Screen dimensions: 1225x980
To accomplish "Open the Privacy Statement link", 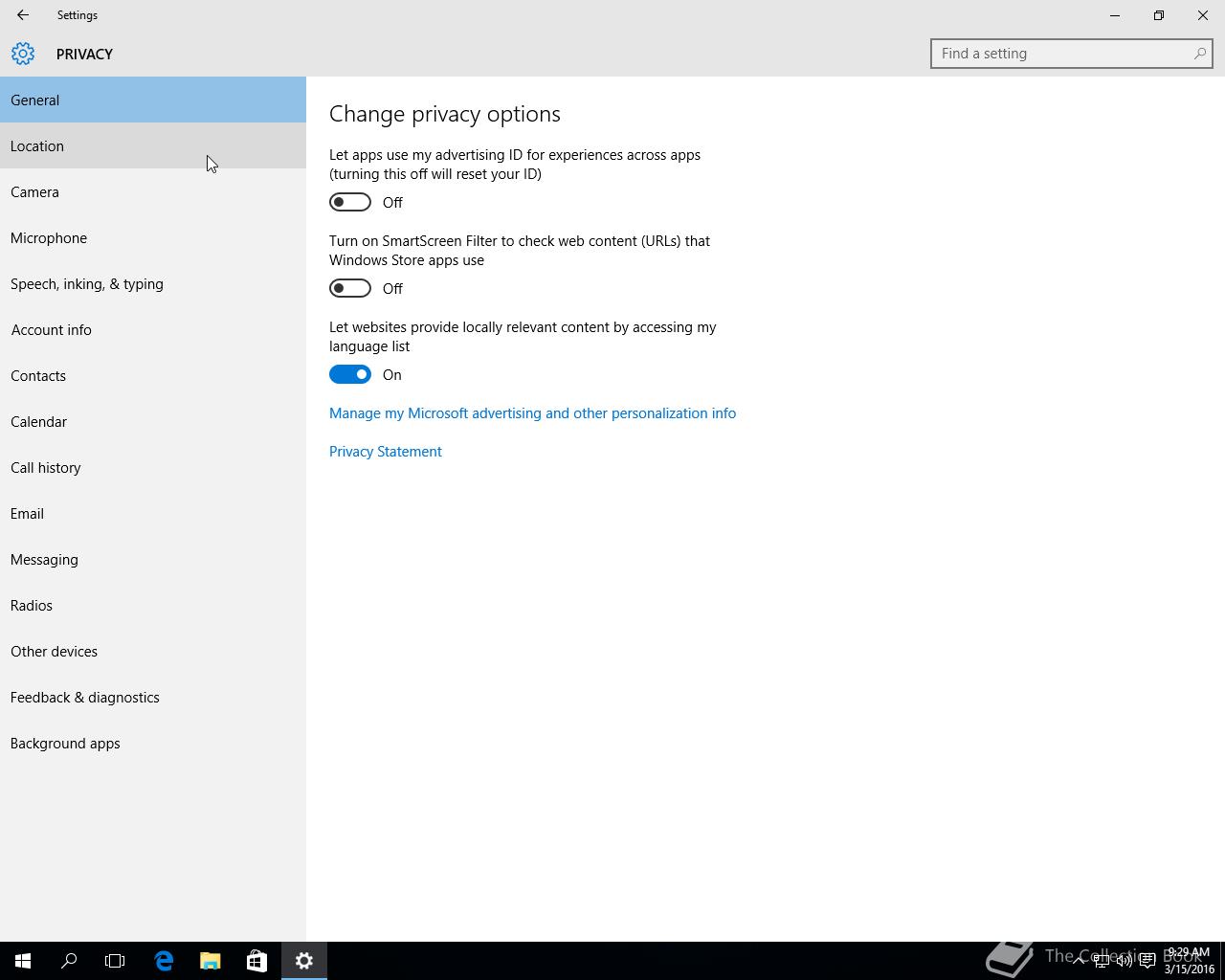I will [x=386, y=452].
